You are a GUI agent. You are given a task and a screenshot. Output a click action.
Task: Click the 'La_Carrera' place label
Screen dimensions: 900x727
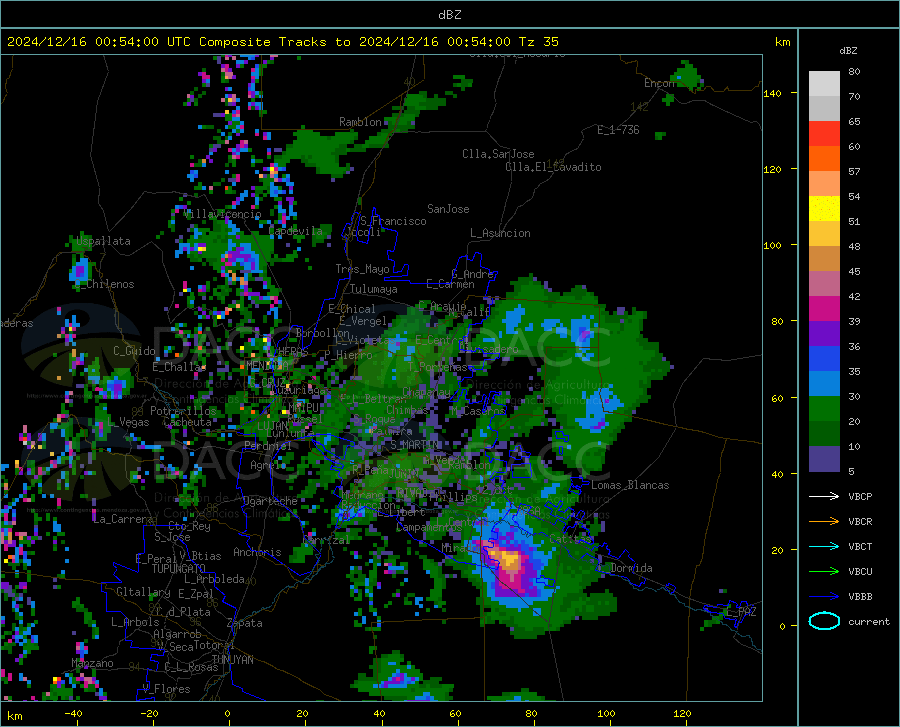tap(123, 519)
